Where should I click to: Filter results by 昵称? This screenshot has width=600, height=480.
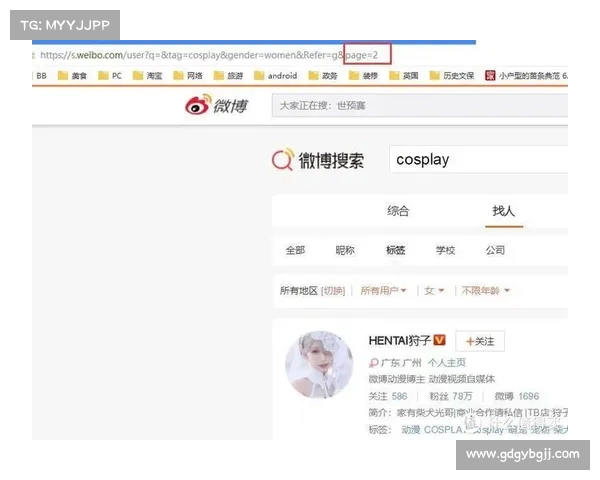click(344, 250)
